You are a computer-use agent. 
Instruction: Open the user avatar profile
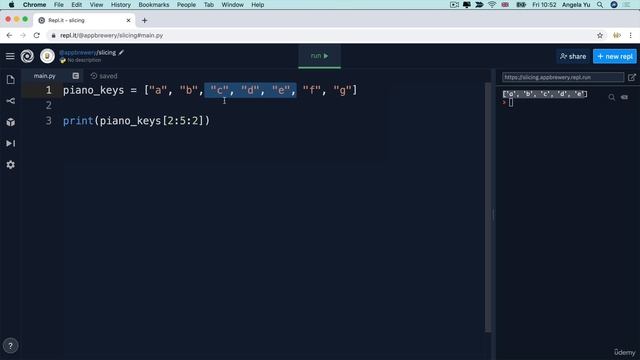[x=47, y=56]
